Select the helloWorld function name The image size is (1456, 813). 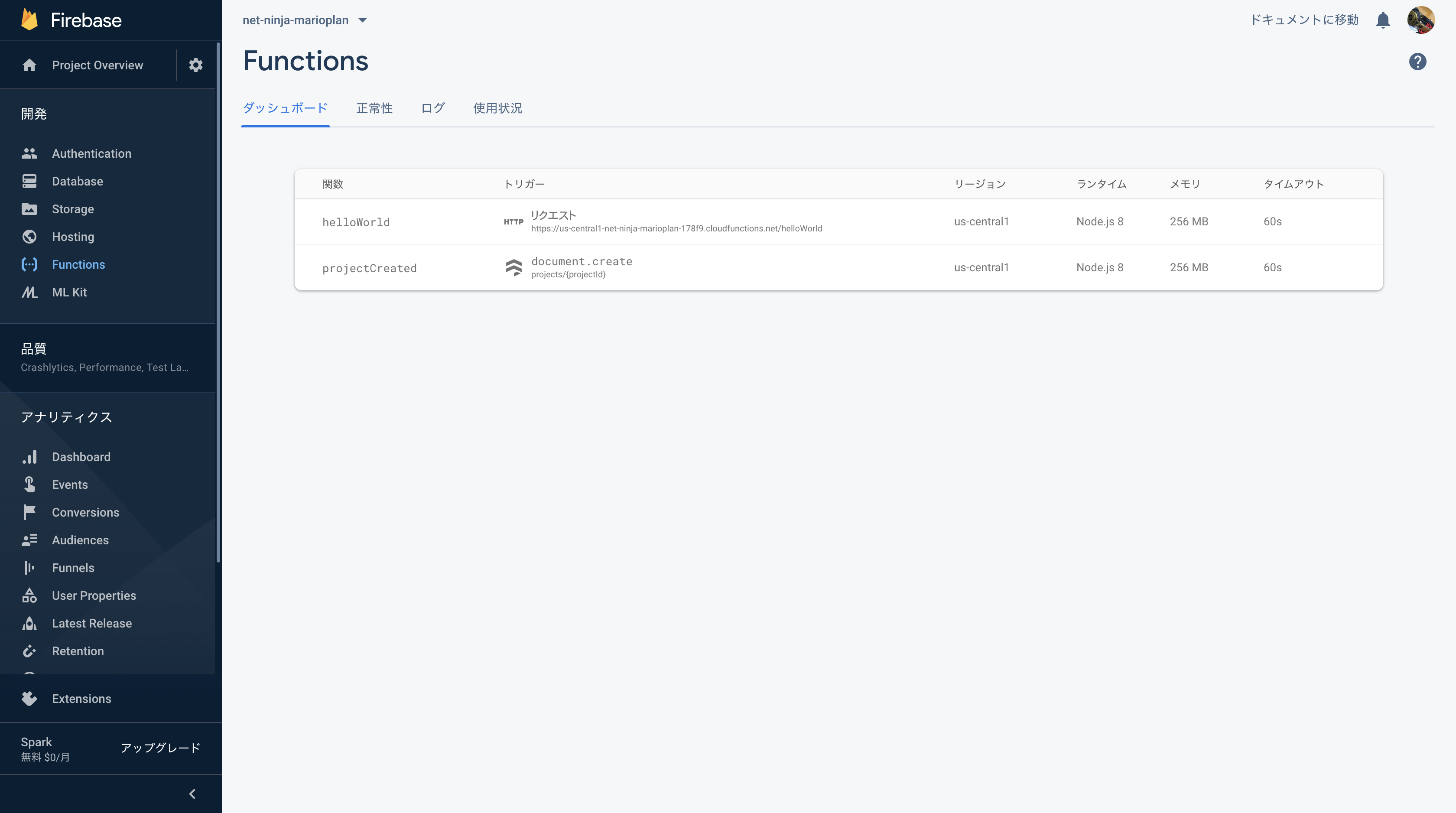pyautogui.click(x=356, y=221)
